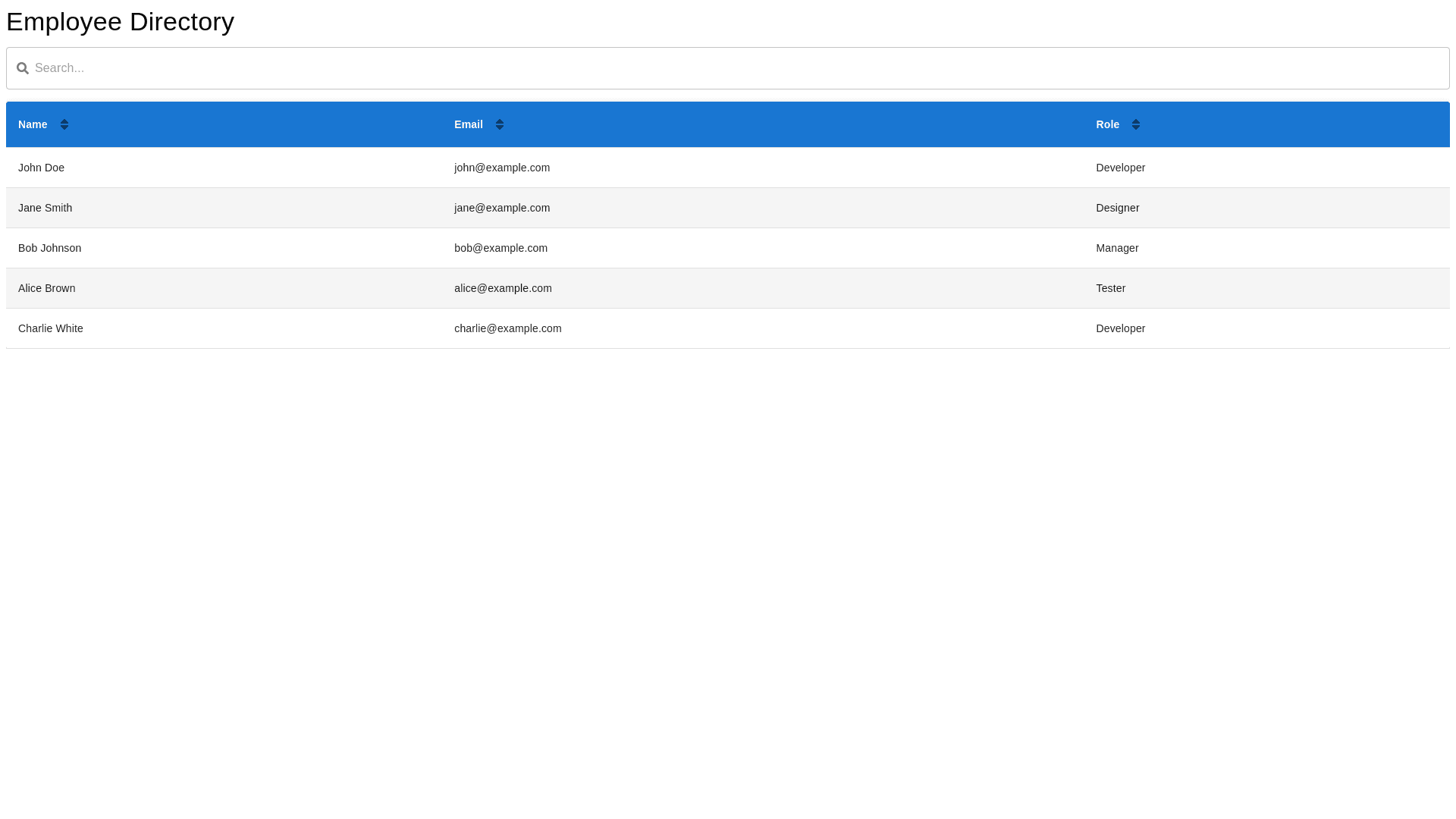Click email alice@example.com
The width and height of the screenshot is (1456, 819).
(x=503, y=288)
